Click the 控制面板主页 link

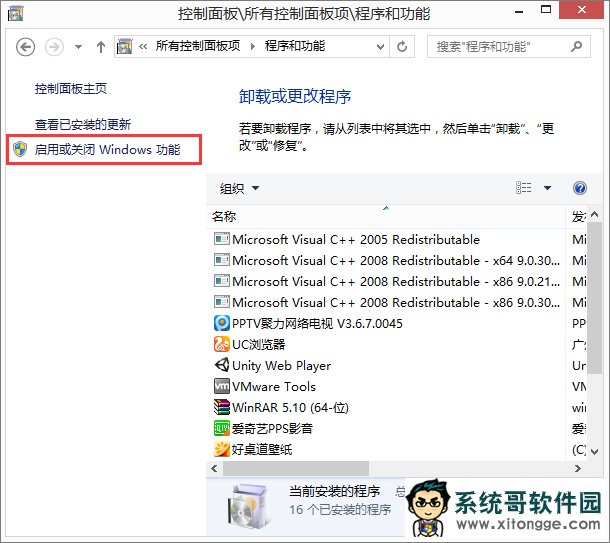[70, 89]
